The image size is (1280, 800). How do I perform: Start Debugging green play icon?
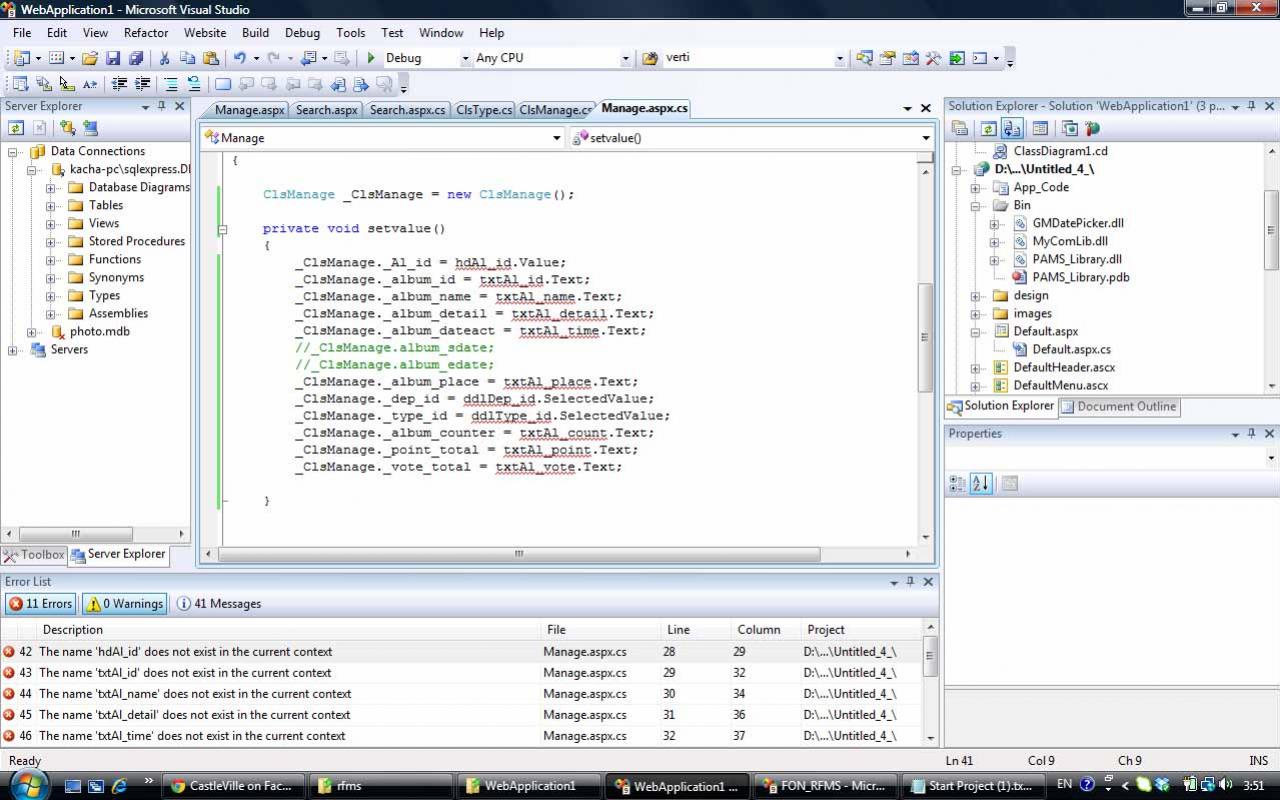[372, 58]
